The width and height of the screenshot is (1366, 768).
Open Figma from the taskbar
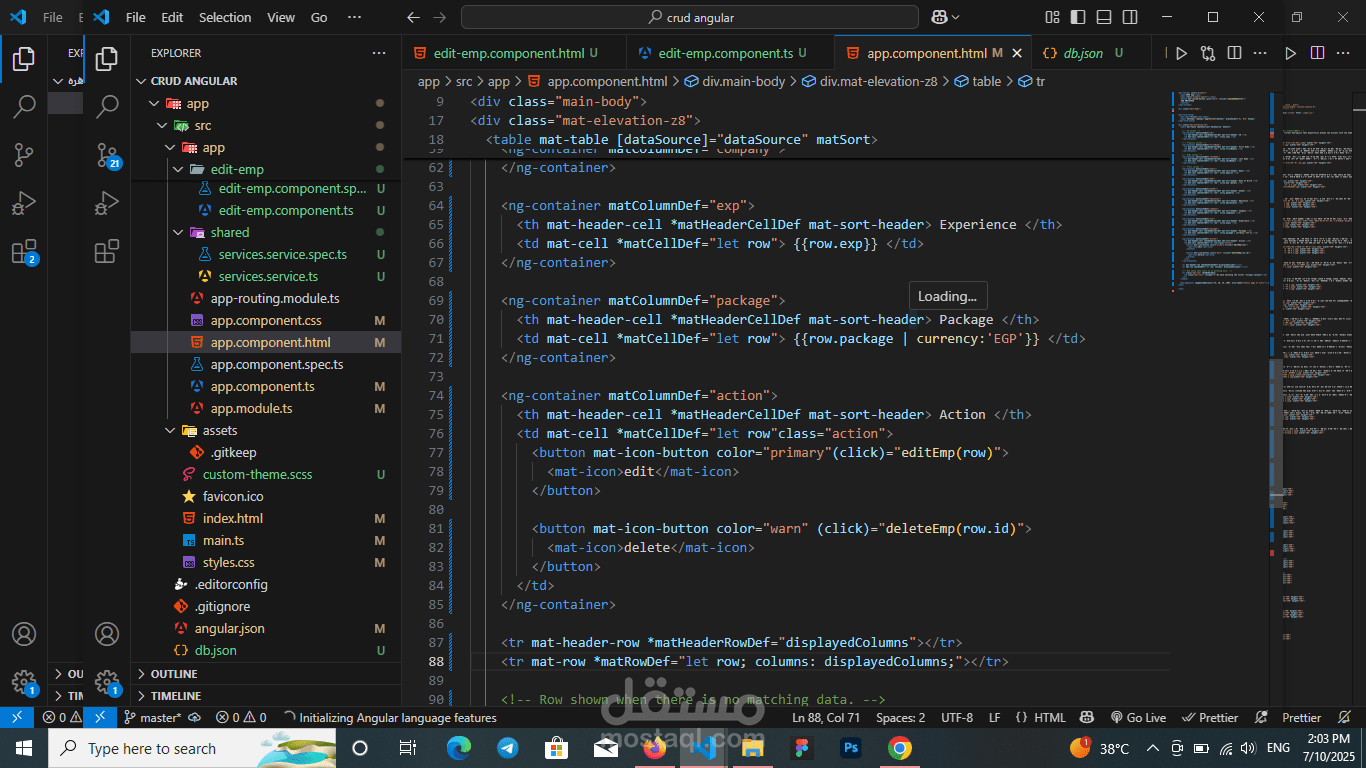(802, 748)
